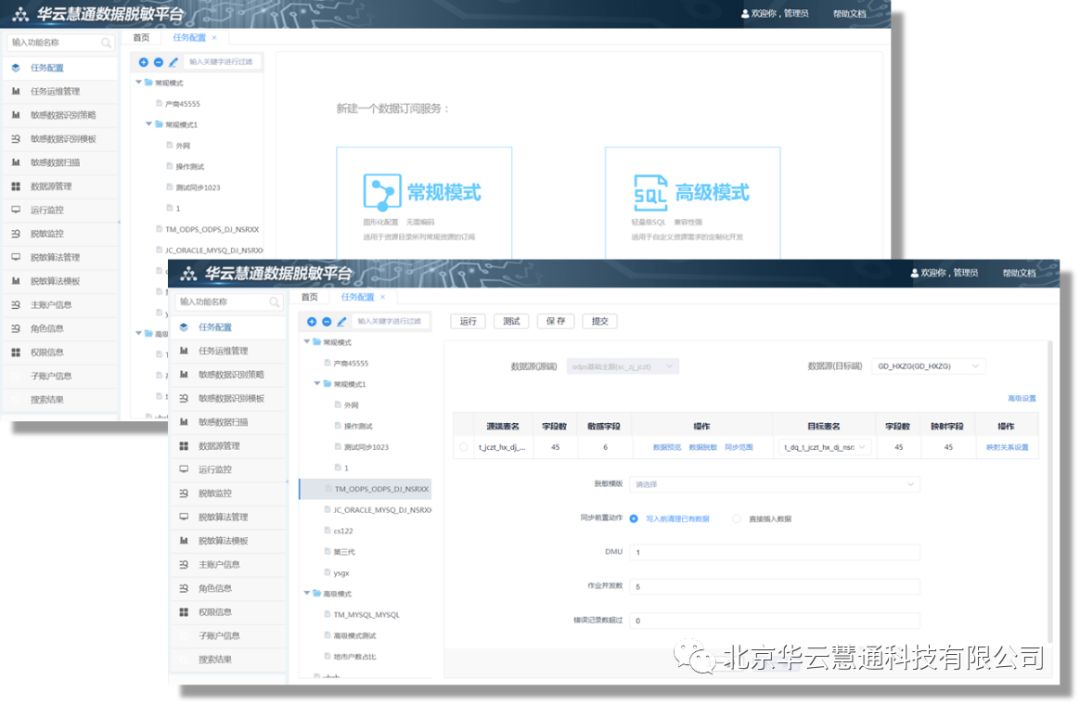Open the 数据源(目标端) GD_HXZG dropdown
This screenshot has width=1080, height=705.
tap(928, 366)
